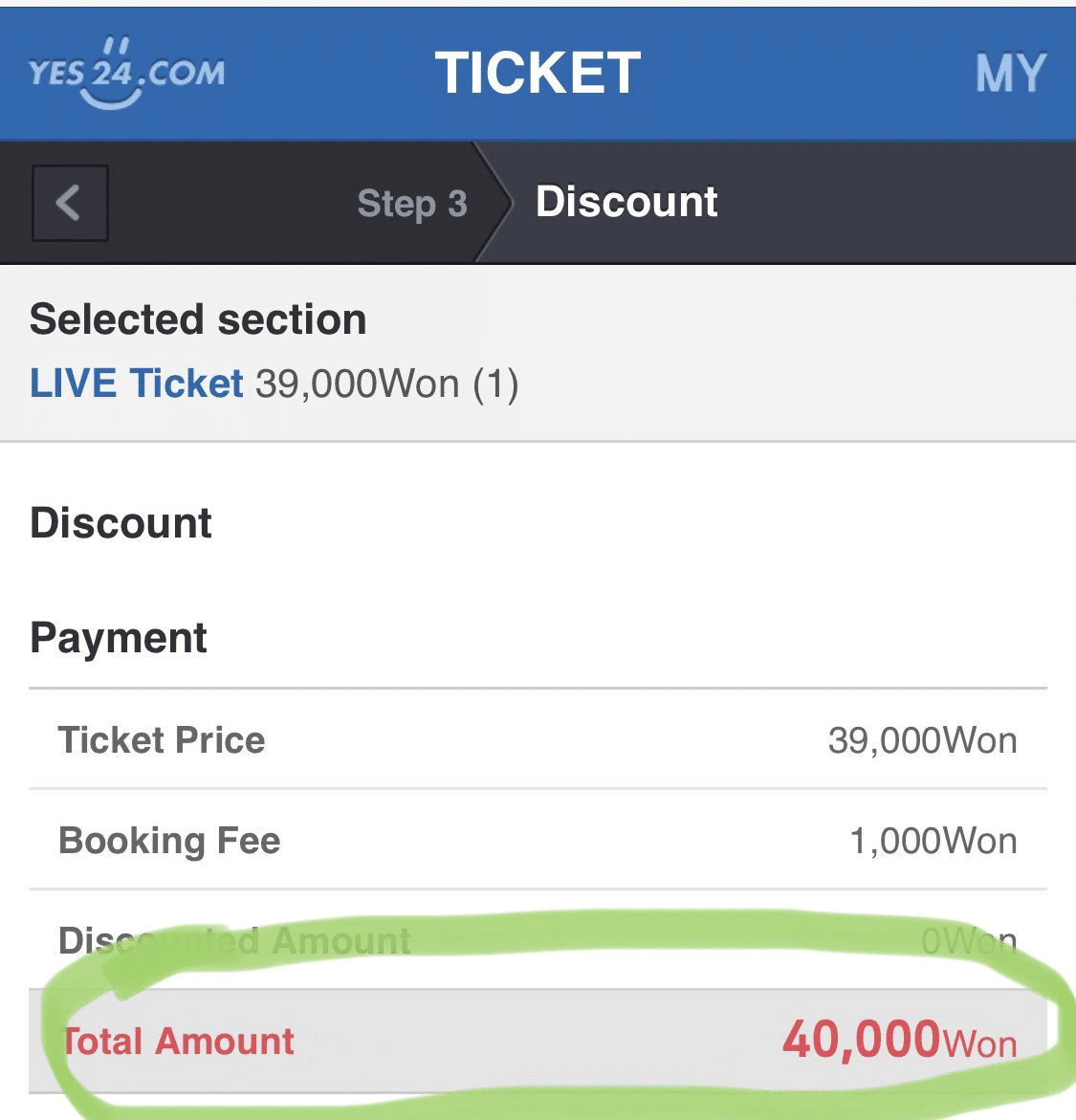1076x1120 pixels.
Task: Click the 0Won discounted amount value
Action: click(x=968, y=942)
